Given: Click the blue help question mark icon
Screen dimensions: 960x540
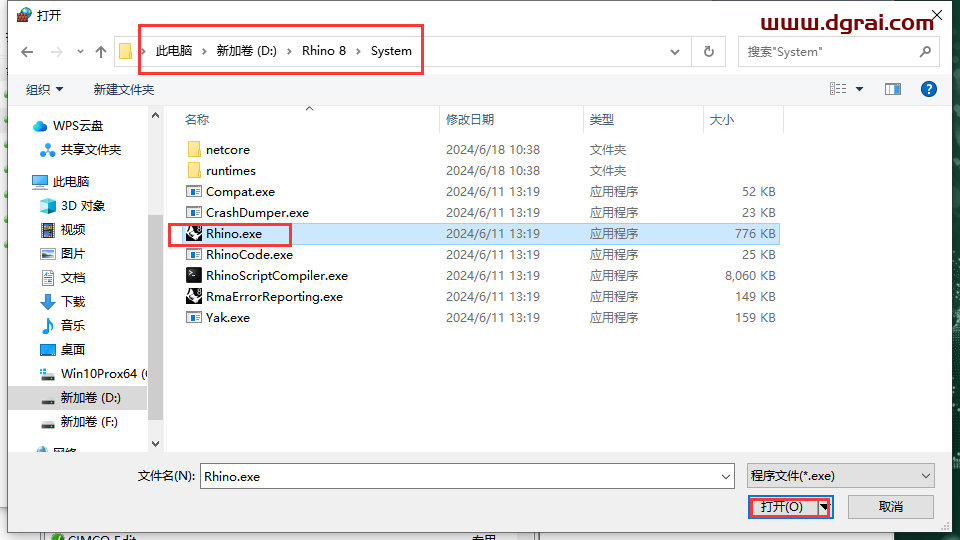Looking at the screenshot, I should (x=928, y=89).
